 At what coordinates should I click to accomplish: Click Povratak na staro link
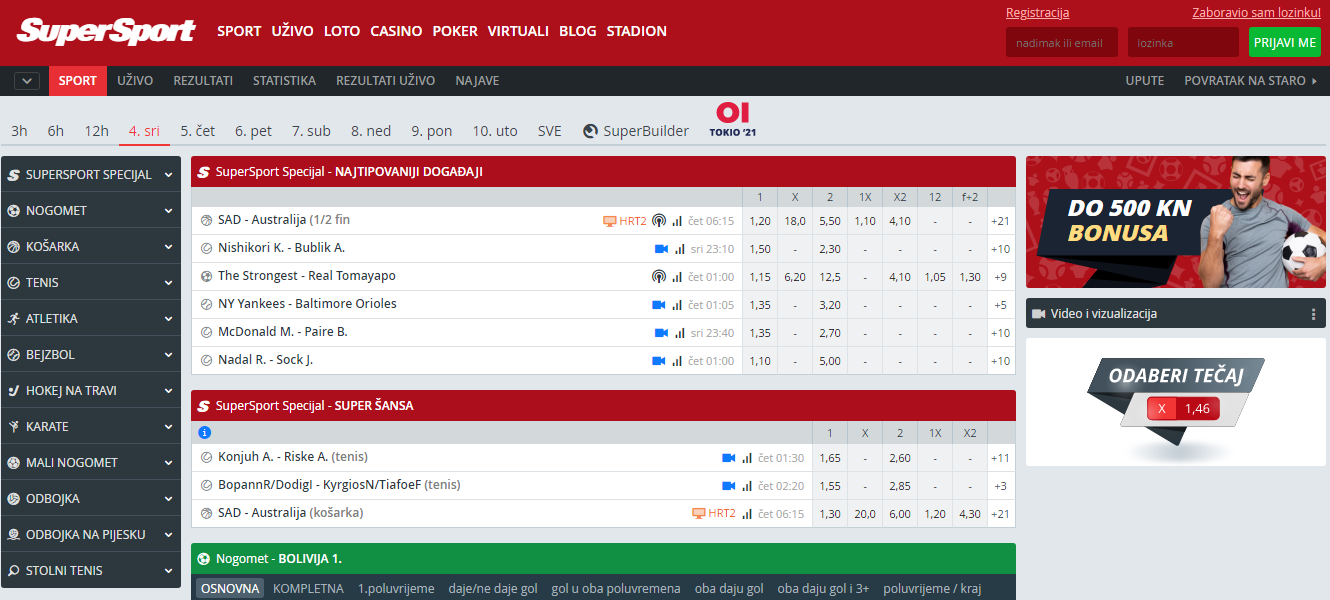(x=1251, y=81)
